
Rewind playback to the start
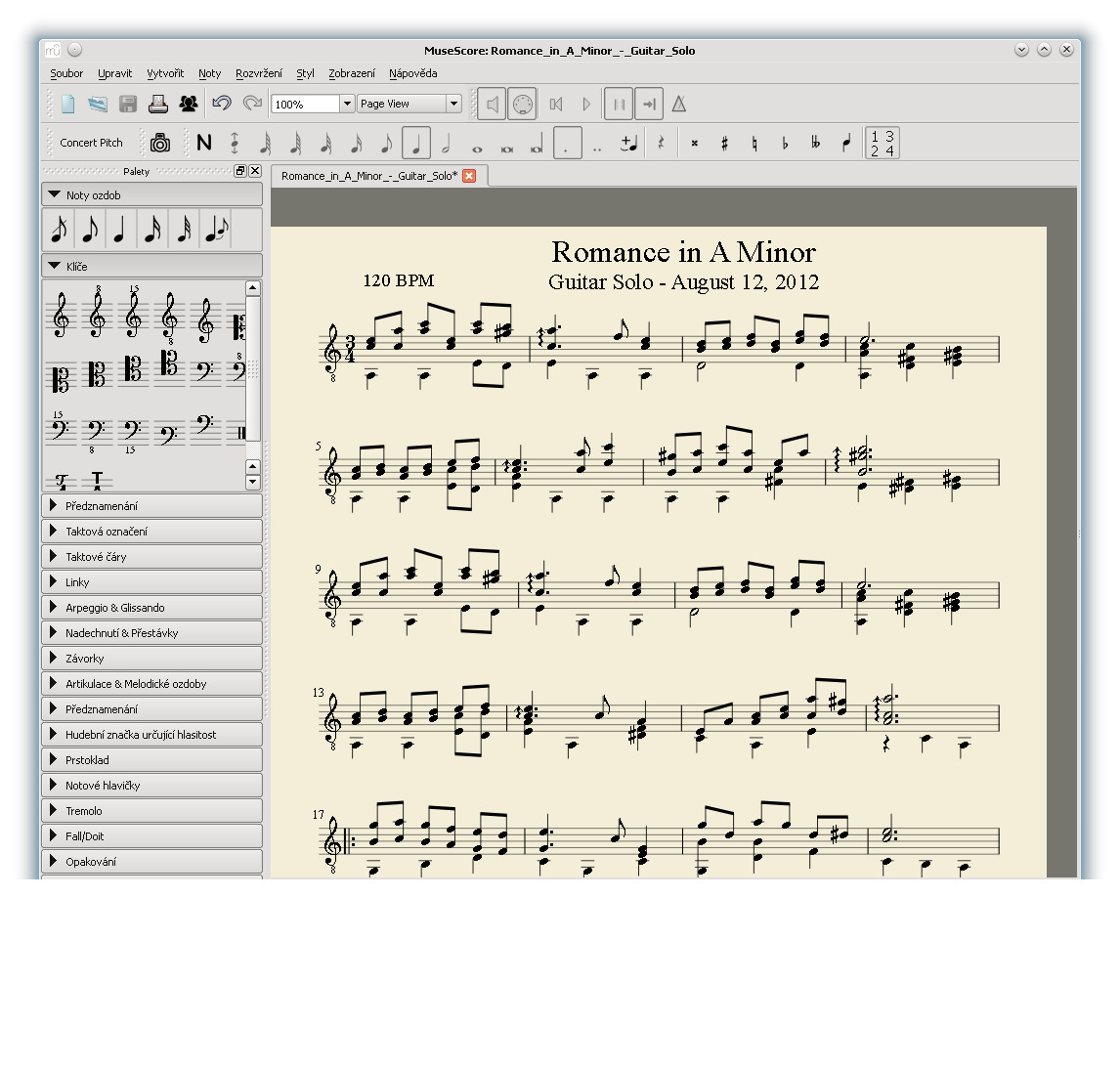pyautogui.click(x=556, y=105)
